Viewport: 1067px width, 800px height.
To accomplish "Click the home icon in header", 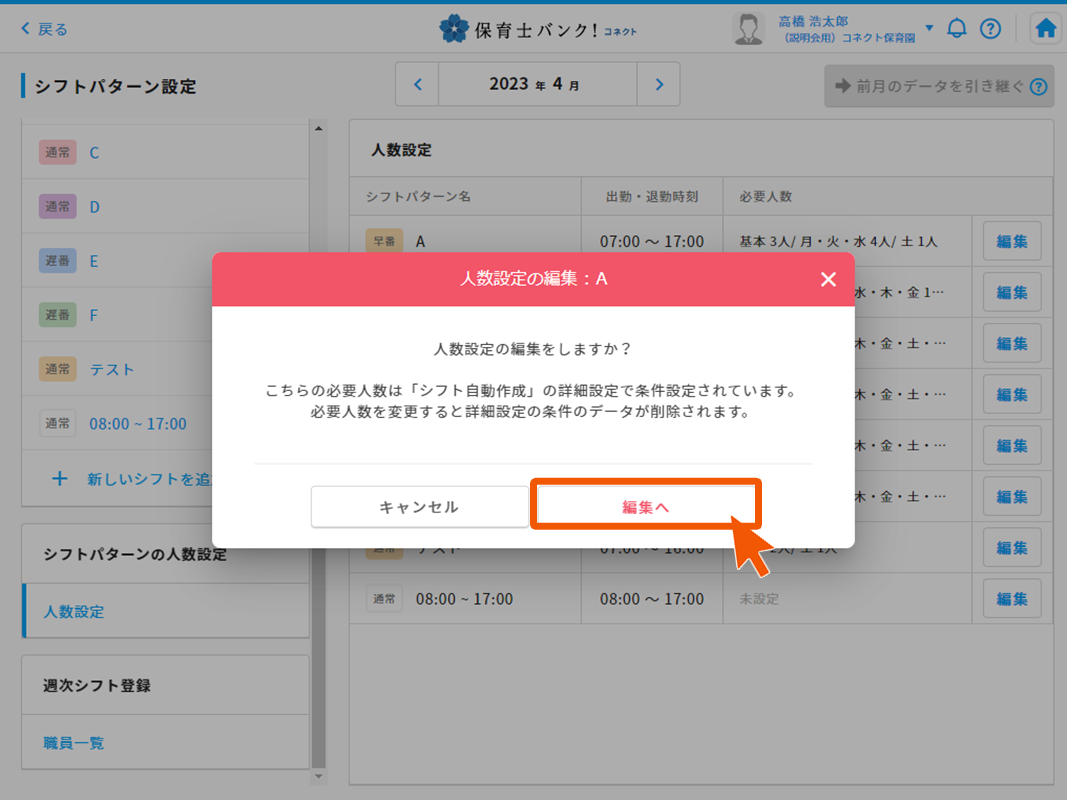I will (x=1046, y=29).
